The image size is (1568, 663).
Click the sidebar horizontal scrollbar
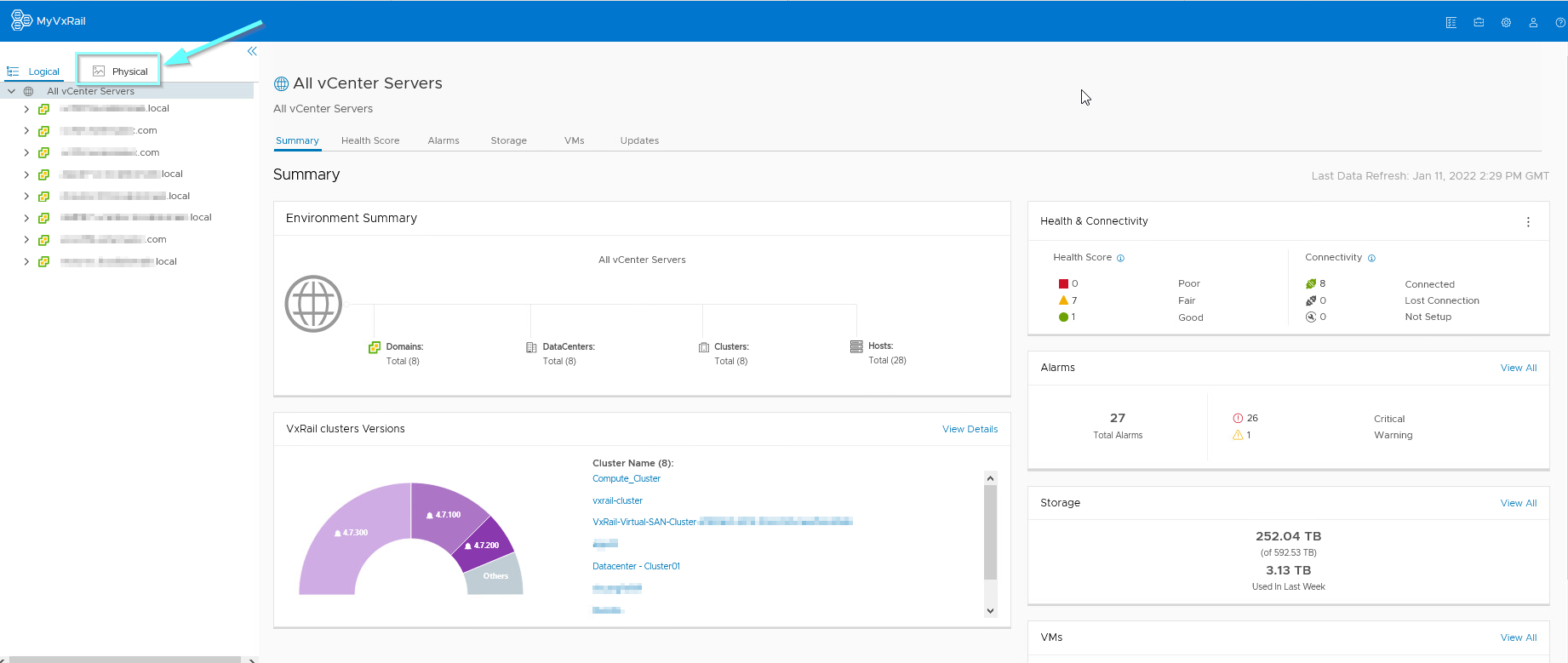(123, 660)
